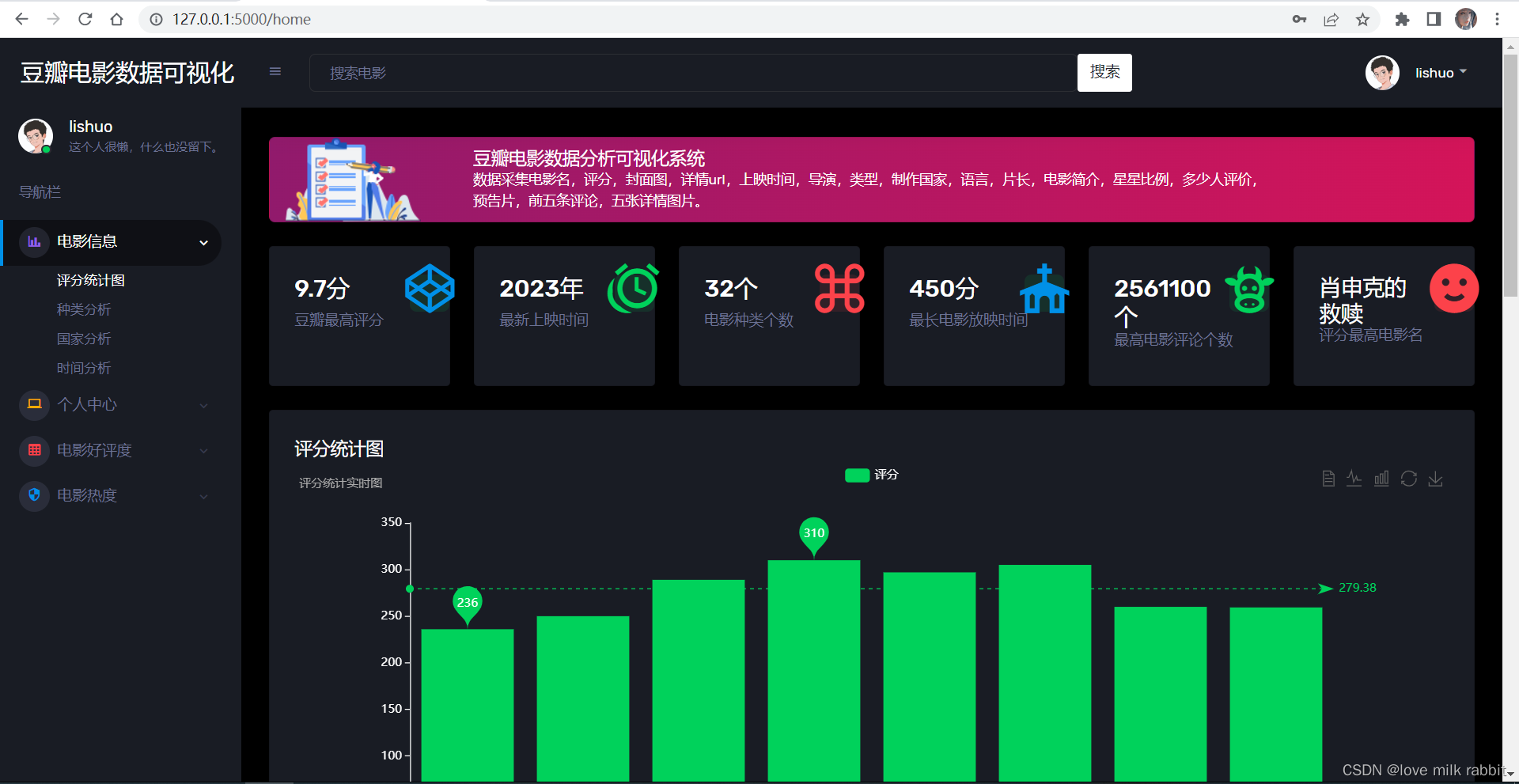Open the 电影热度 menu label
The width and height of the screenshot is (1519, 784).
coord(87,495)
